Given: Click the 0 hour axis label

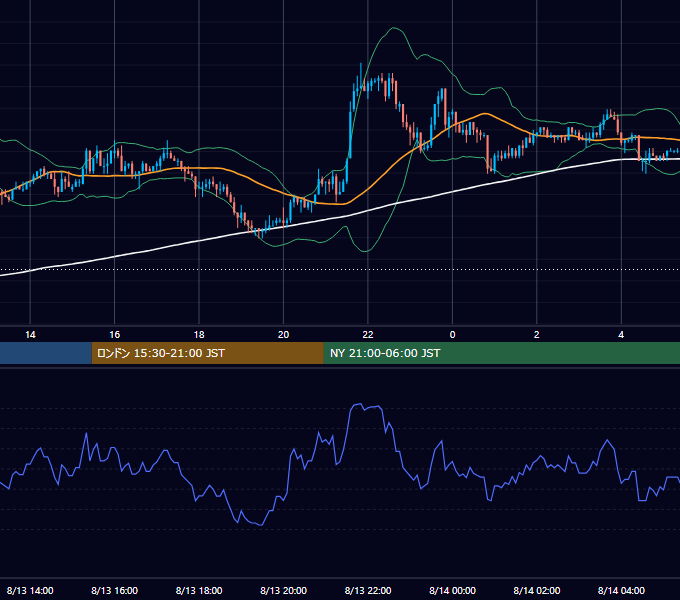Looking at the screenshot, I should [452, 335].
